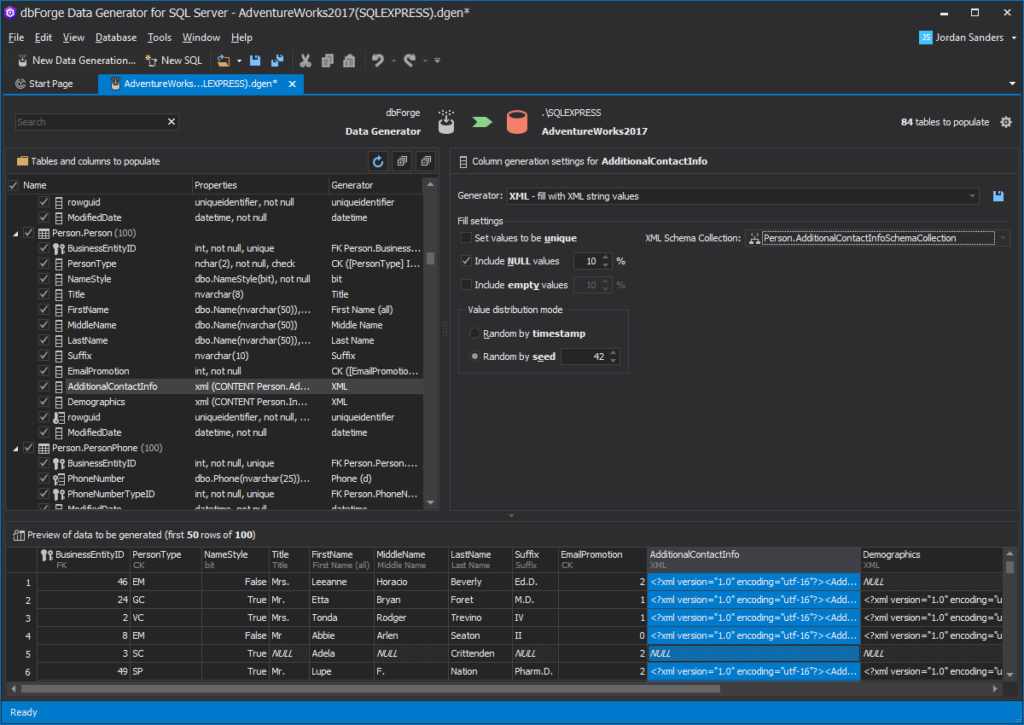Clear the search box with X icon
This screenshot has width=1024, height=725.
172,121
